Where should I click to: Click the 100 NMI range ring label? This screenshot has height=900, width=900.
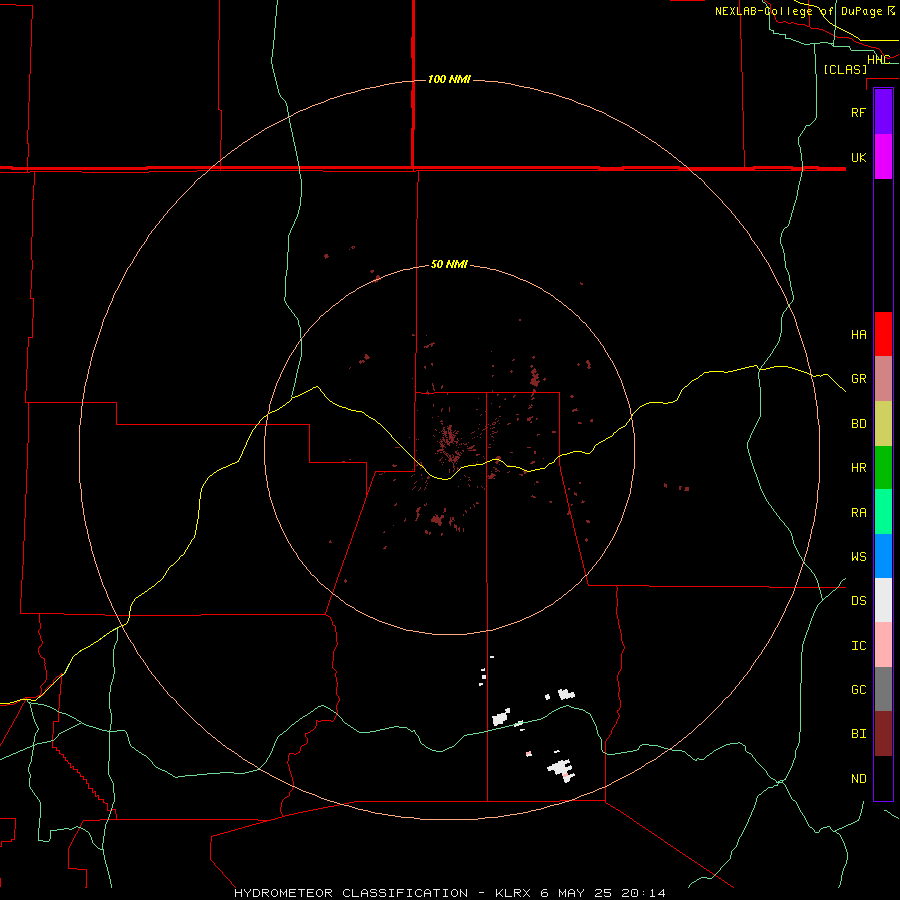[x=449, y=79]
